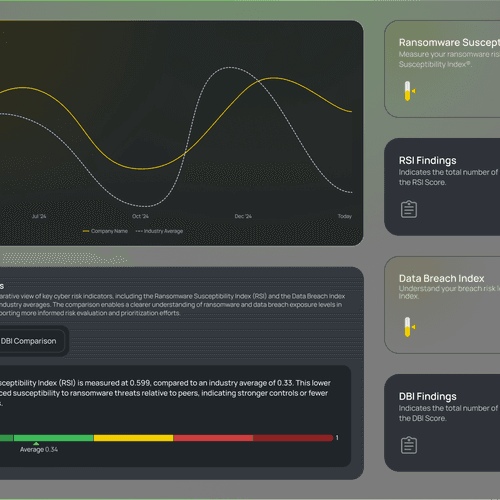Click the yellow company trend line peak
500x500 pixels.
tap(273, 78)
